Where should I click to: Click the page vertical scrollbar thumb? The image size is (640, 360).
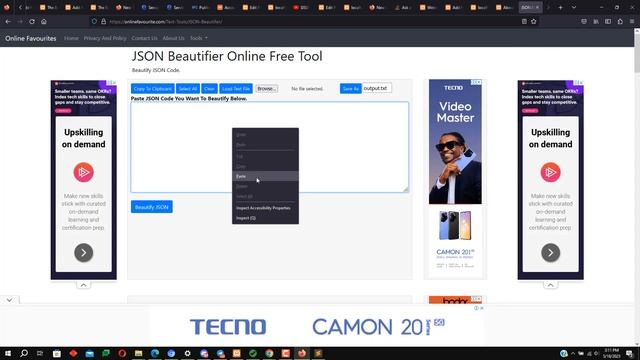637,53
